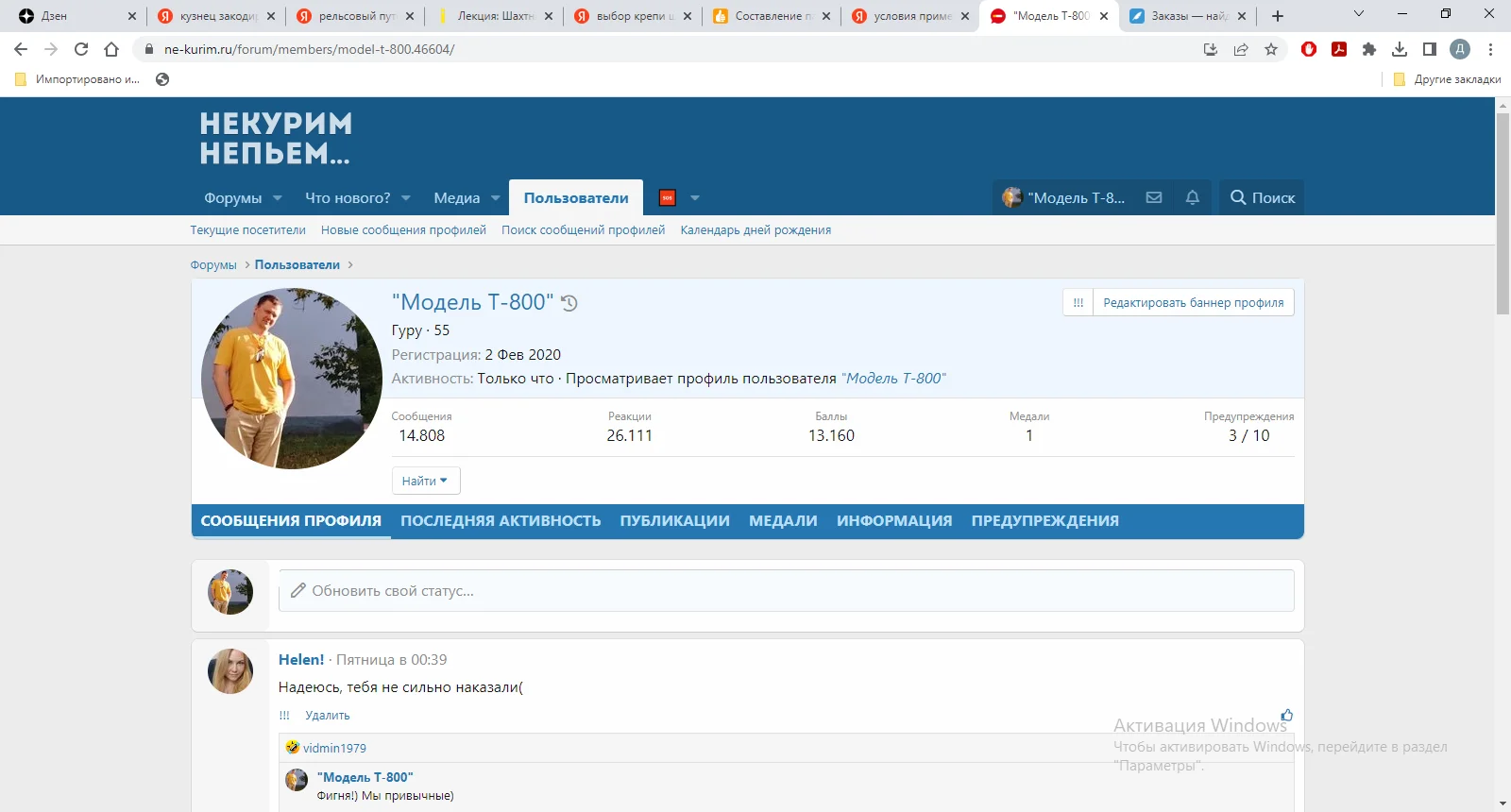Image resolution: width=1511 pixels, height=812 pixels.
Task: Expand the dropdown arrow next to SOS icon
Action: click(695, 198)
